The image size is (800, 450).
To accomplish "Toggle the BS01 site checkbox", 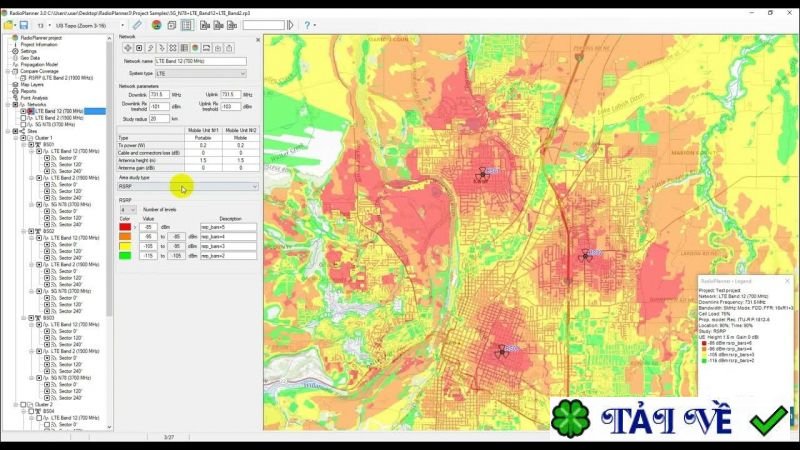I will (x=31, y=145).
